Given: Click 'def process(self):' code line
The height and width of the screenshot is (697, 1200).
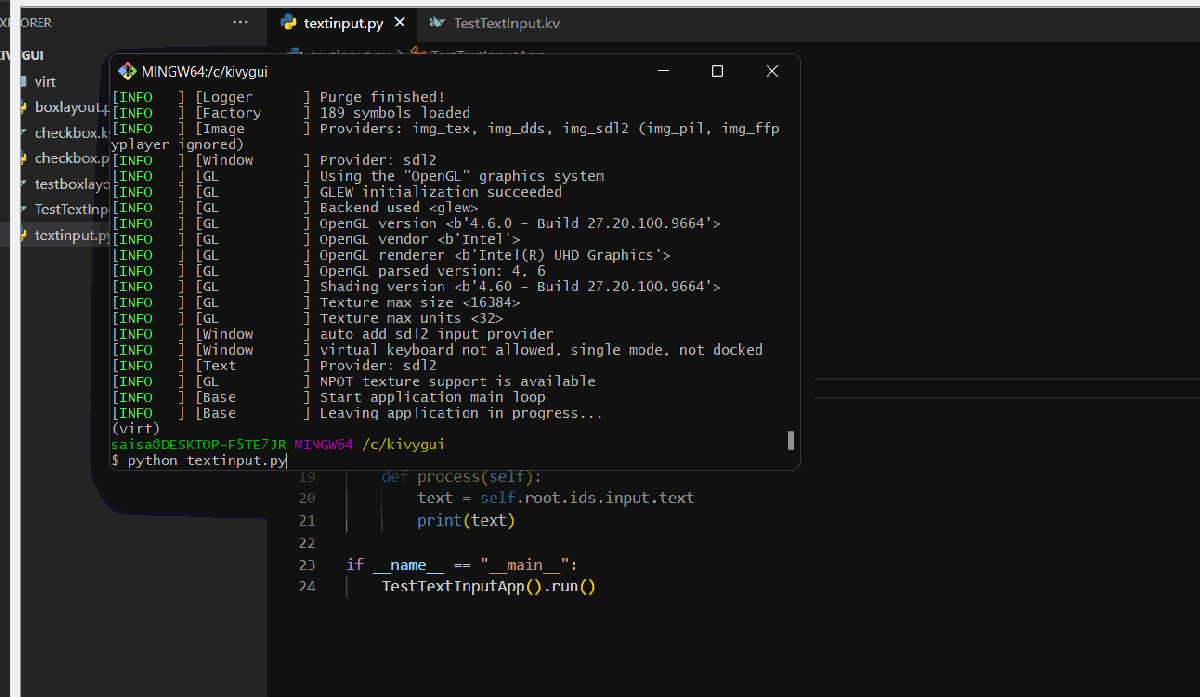Looking at the screenshot, I should pyautogui.click(x=461, y=476).
